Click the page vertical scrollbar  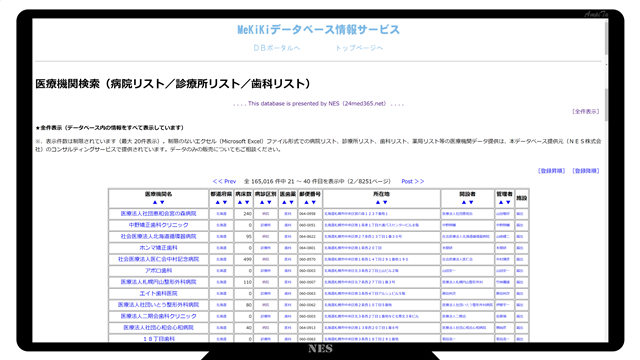coord(606,163)
